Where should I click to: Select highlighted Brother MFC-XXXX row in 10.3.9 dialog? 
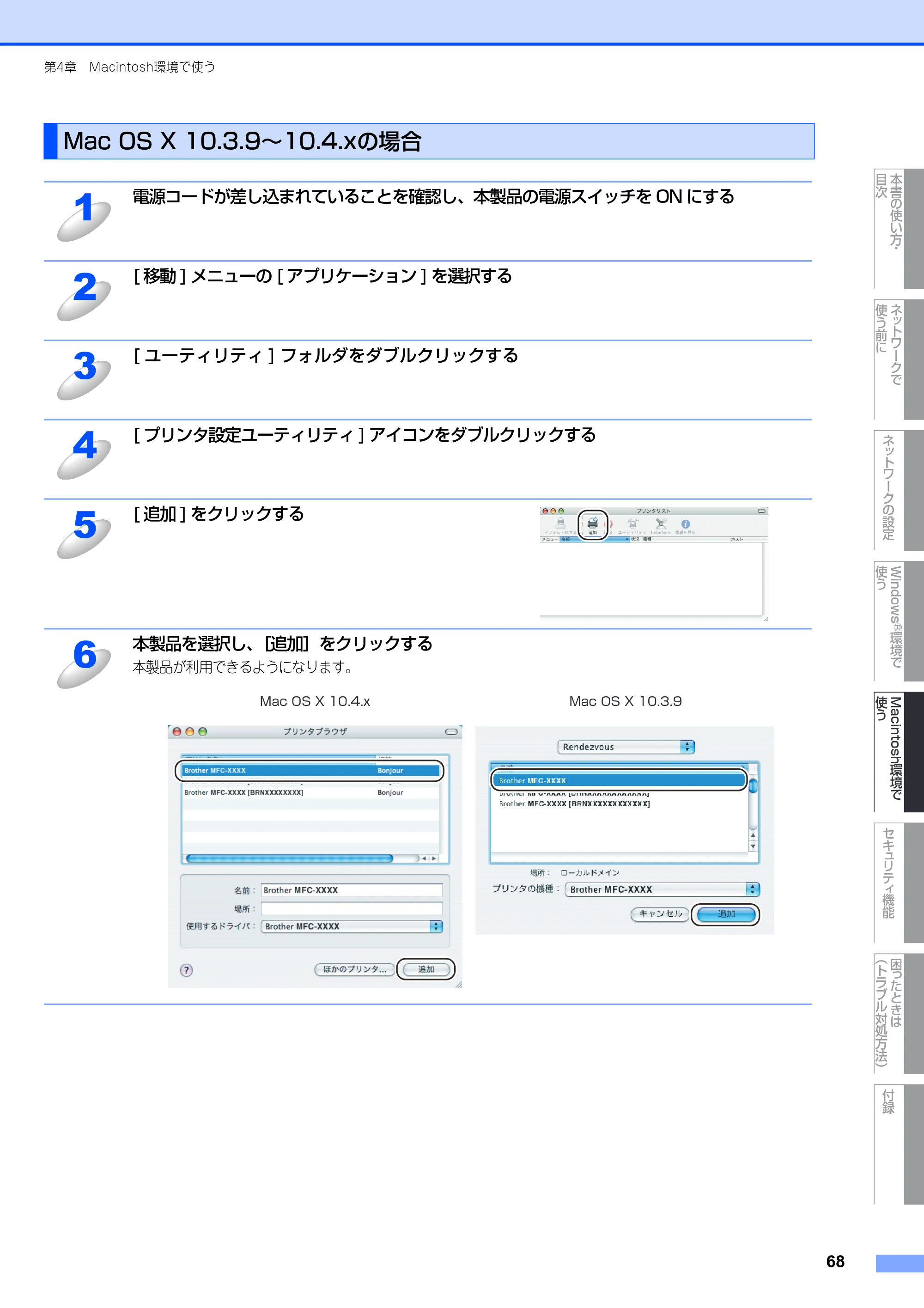click(619, 780)
